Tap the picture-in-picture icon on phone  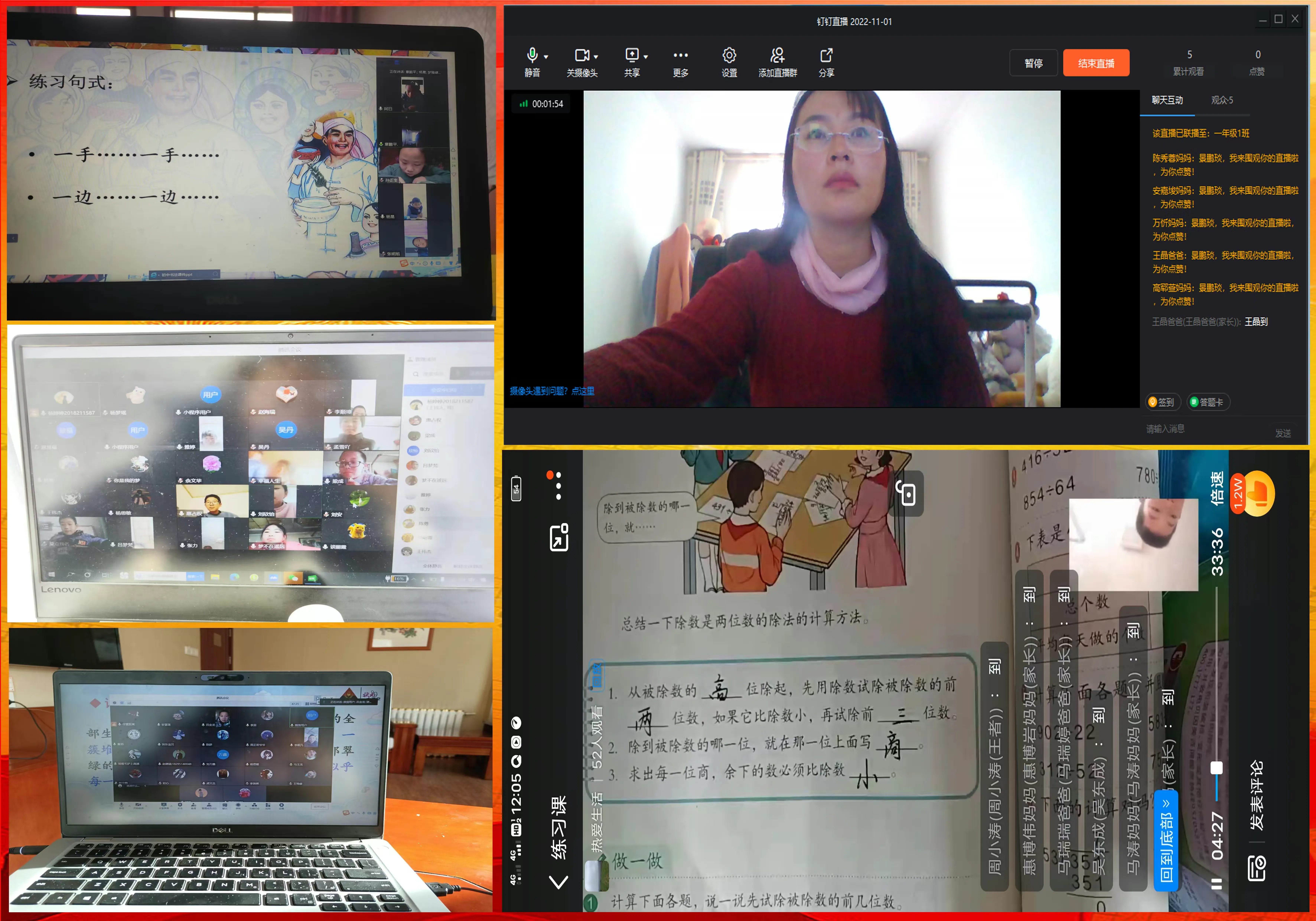[559, 538]
